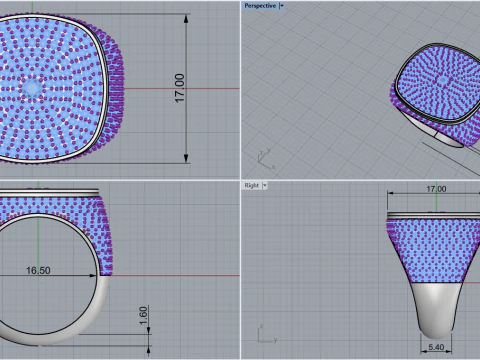This screenshot has height=360, width=480.
Task: Open the Right viewport title menu
Action: click(x=252, y=185)
